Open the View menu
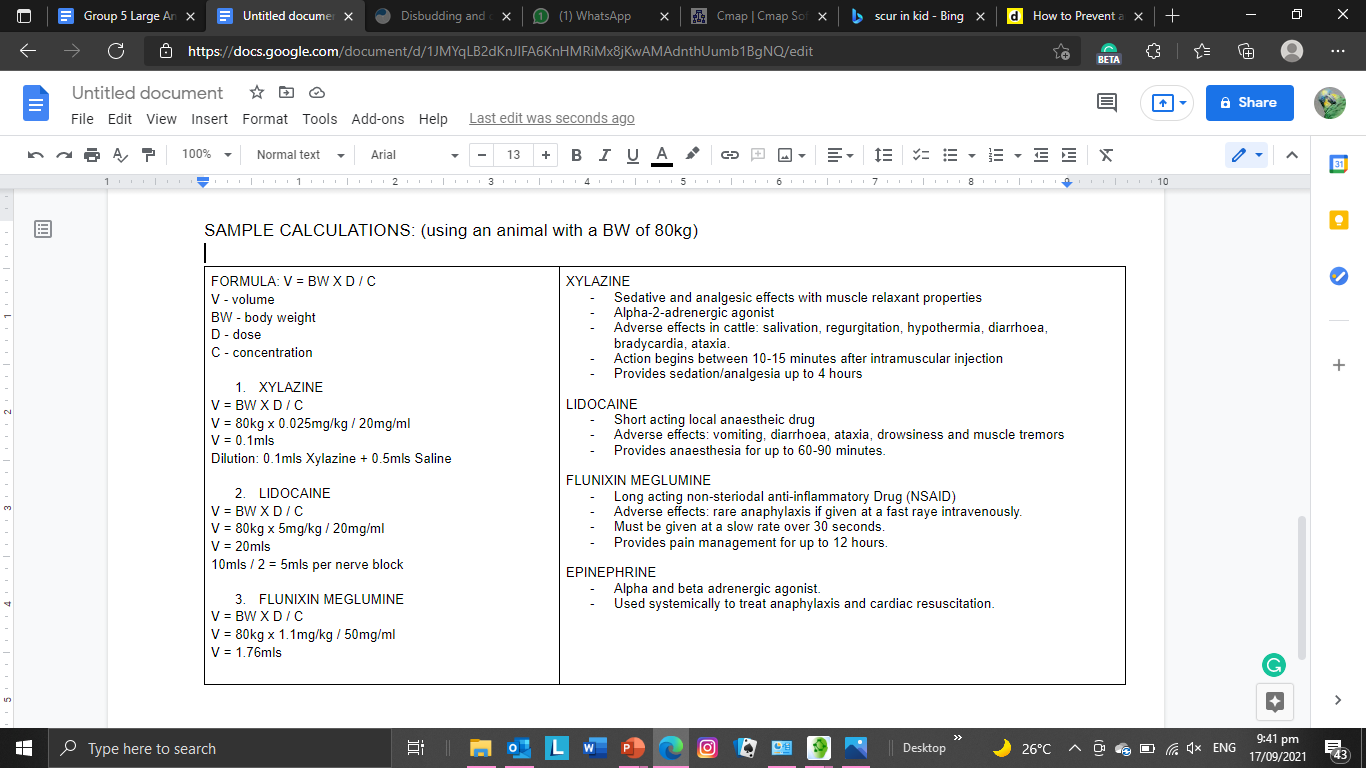 click(161, 118)
